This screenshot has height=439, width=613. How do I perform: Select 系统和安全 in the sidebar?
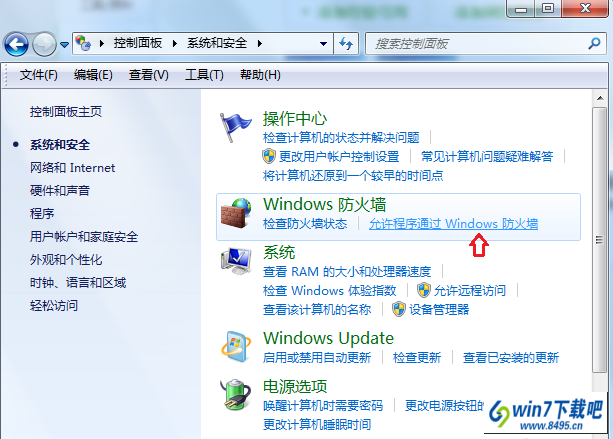(60, 145)
